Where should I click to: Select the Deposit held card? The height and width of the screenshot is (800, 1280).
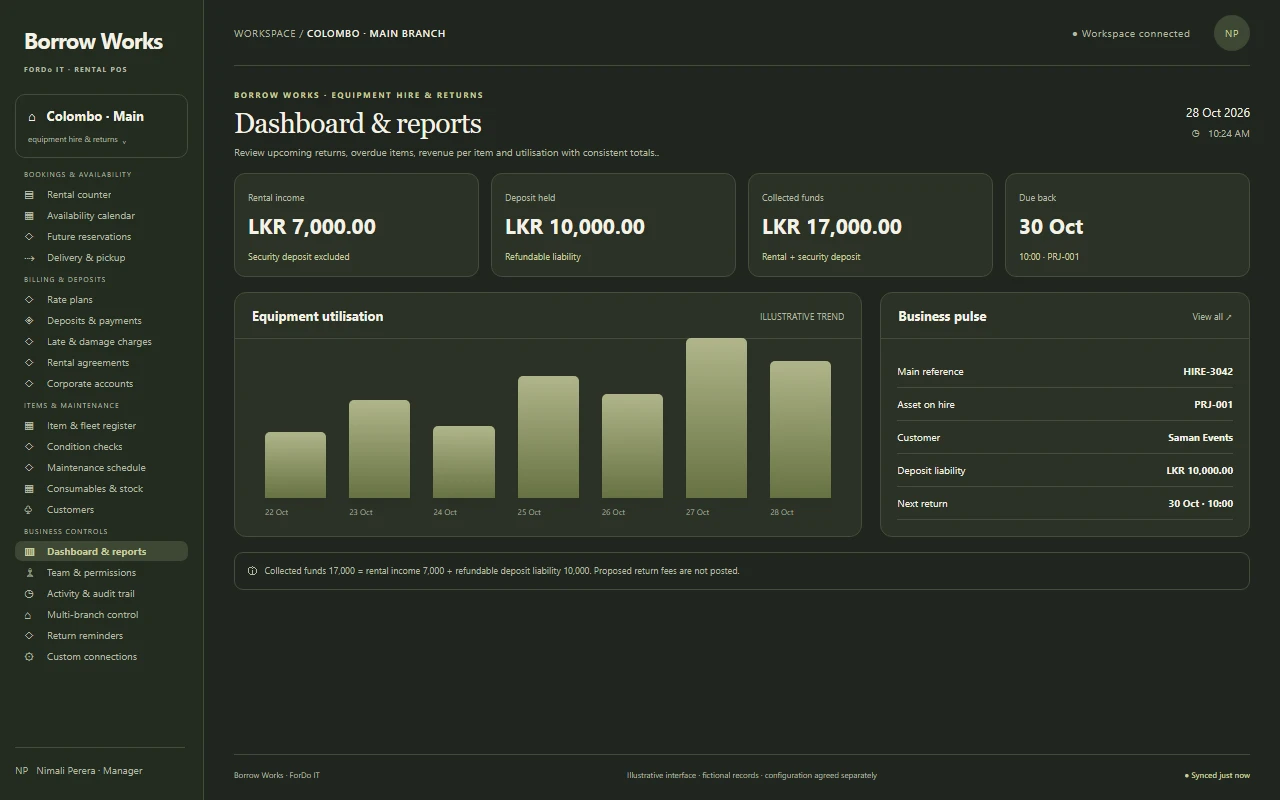[613, 225]
